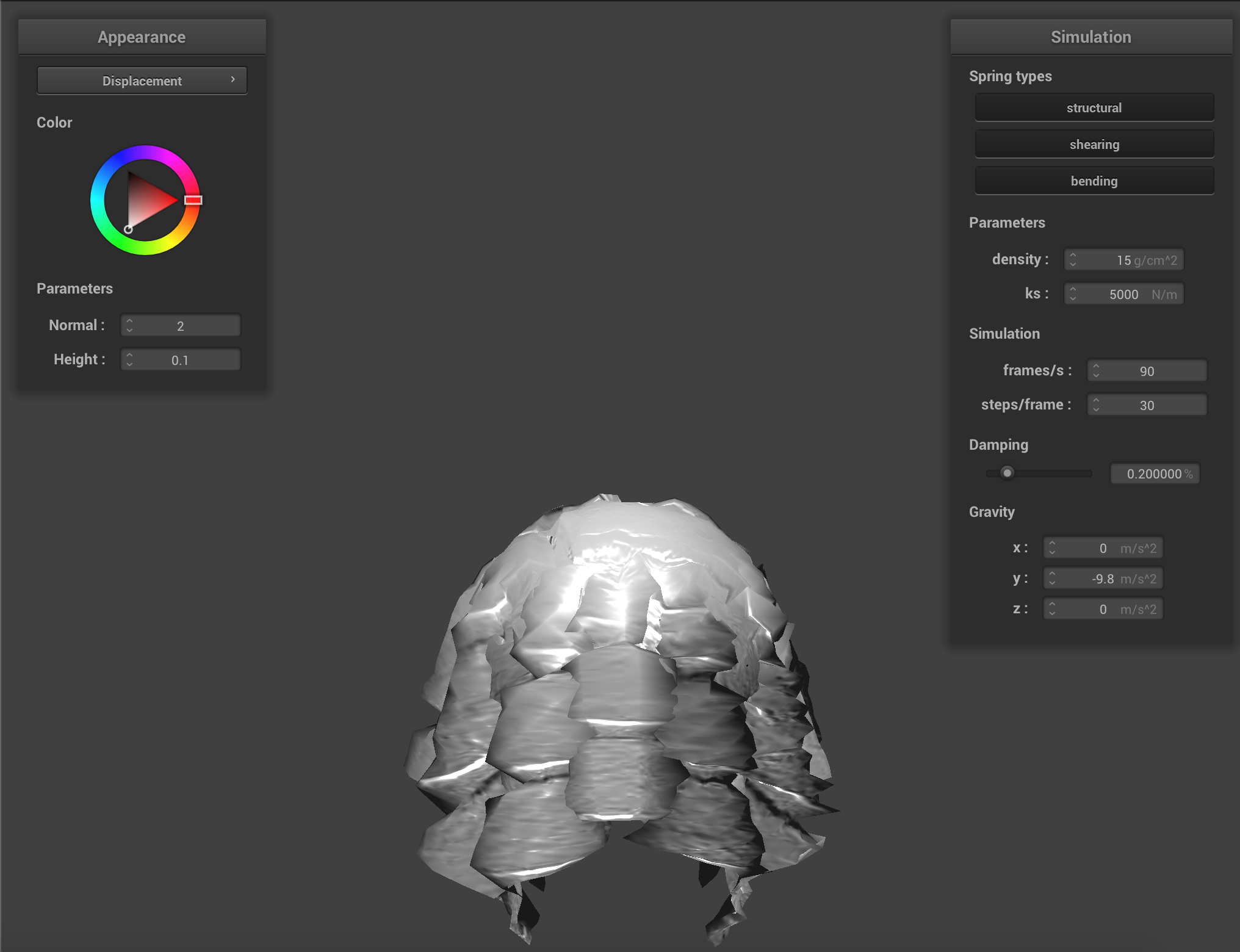1240x952 pixels.
Task: Toggle the shearing spring type
Action: 1094,145
